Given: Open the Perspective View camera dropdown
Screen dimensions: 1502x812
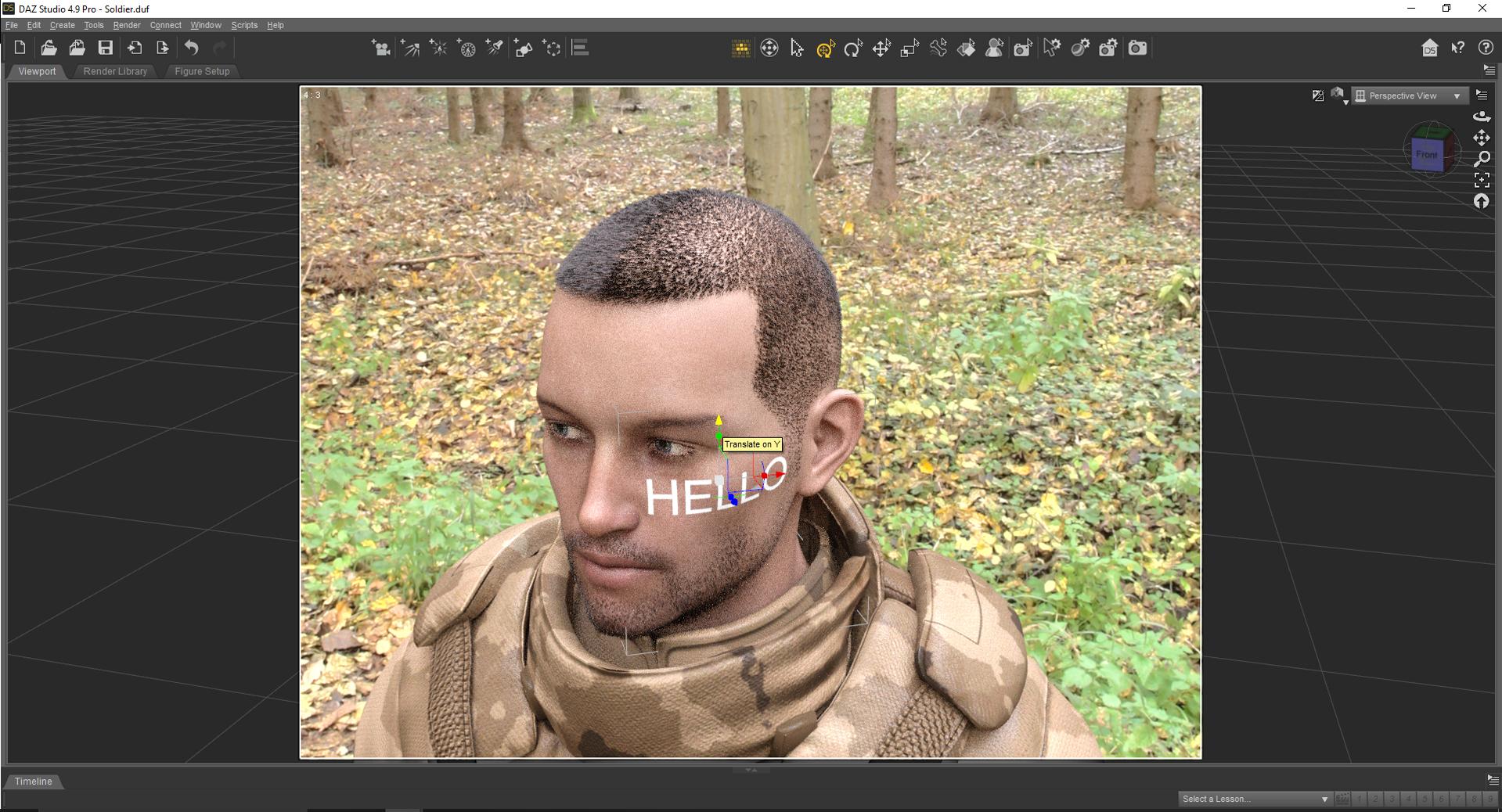Looking at the screenshot, I should [x=1410, y=95].
